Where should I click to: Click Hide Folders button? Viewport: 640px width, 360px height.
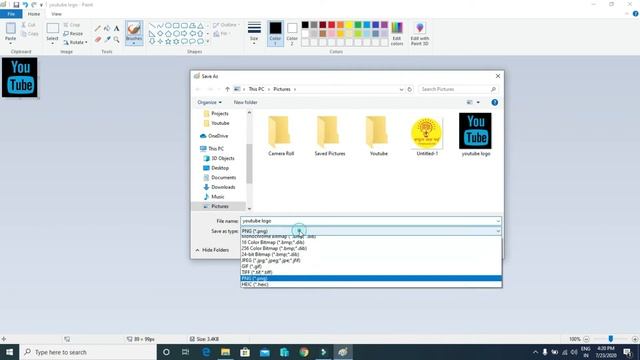[212, 250]
